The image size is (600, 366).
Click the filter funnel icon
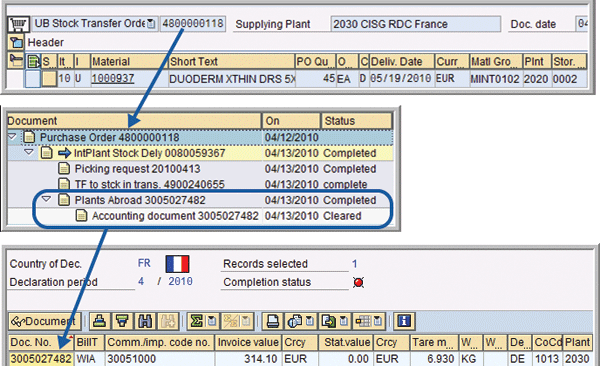[x=122, y=321]
